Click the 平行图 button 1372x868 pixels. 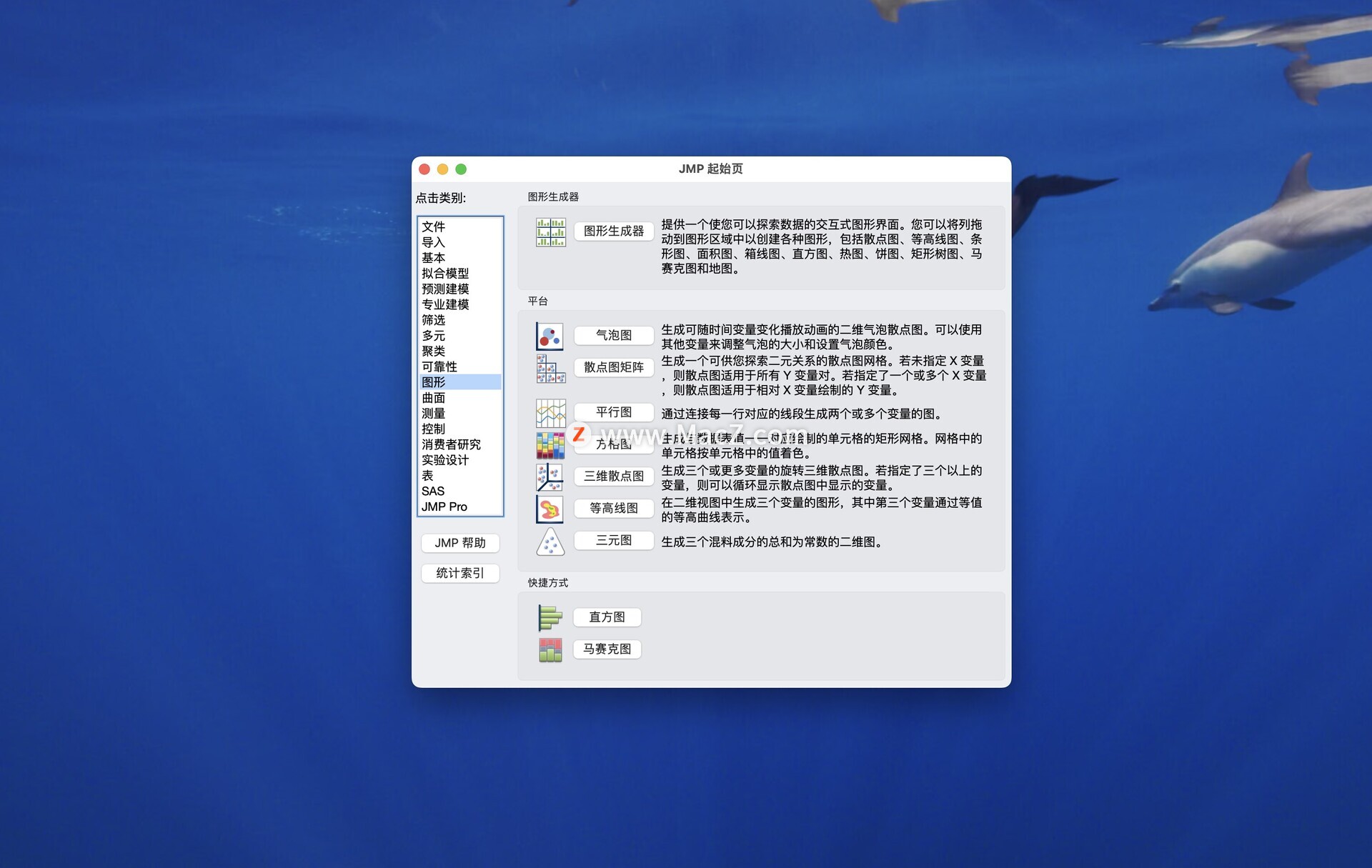pyautogui.click(x=614, y=412)
